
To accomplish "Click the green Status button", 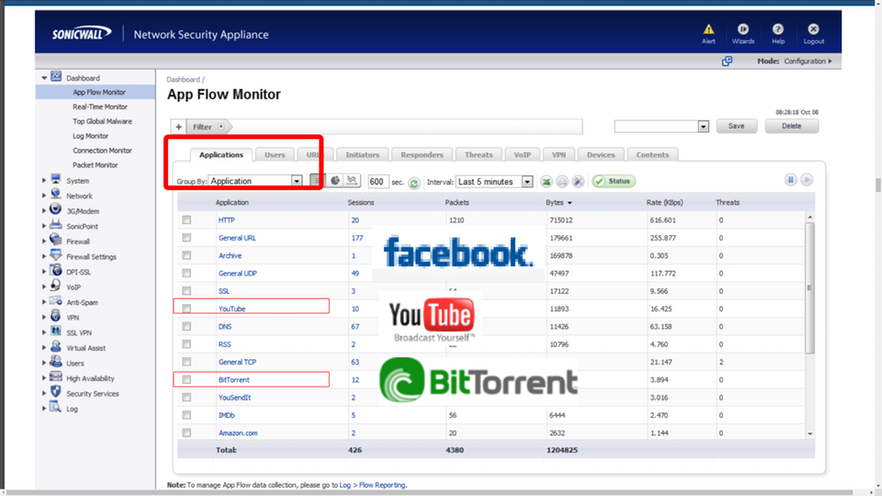I will [x=614, y=181].
